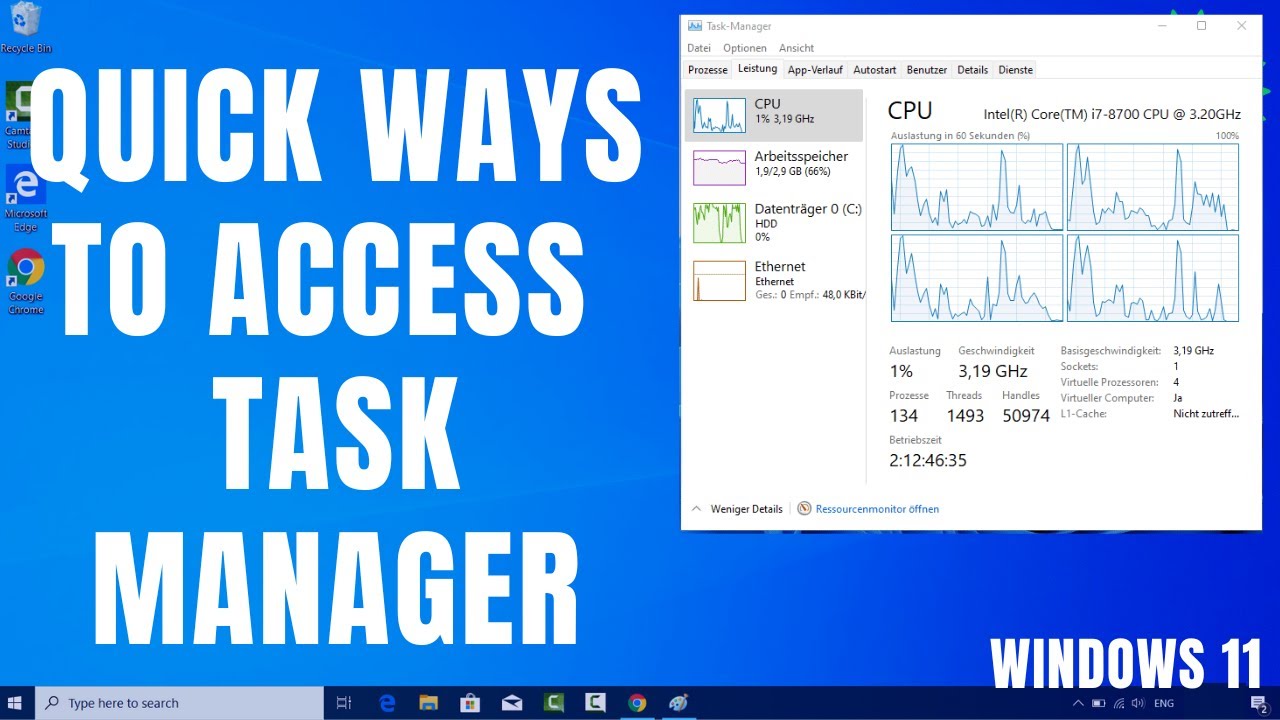Show hidden tray icons chevron
The image size is (1280, 720).
[1077, 704]
